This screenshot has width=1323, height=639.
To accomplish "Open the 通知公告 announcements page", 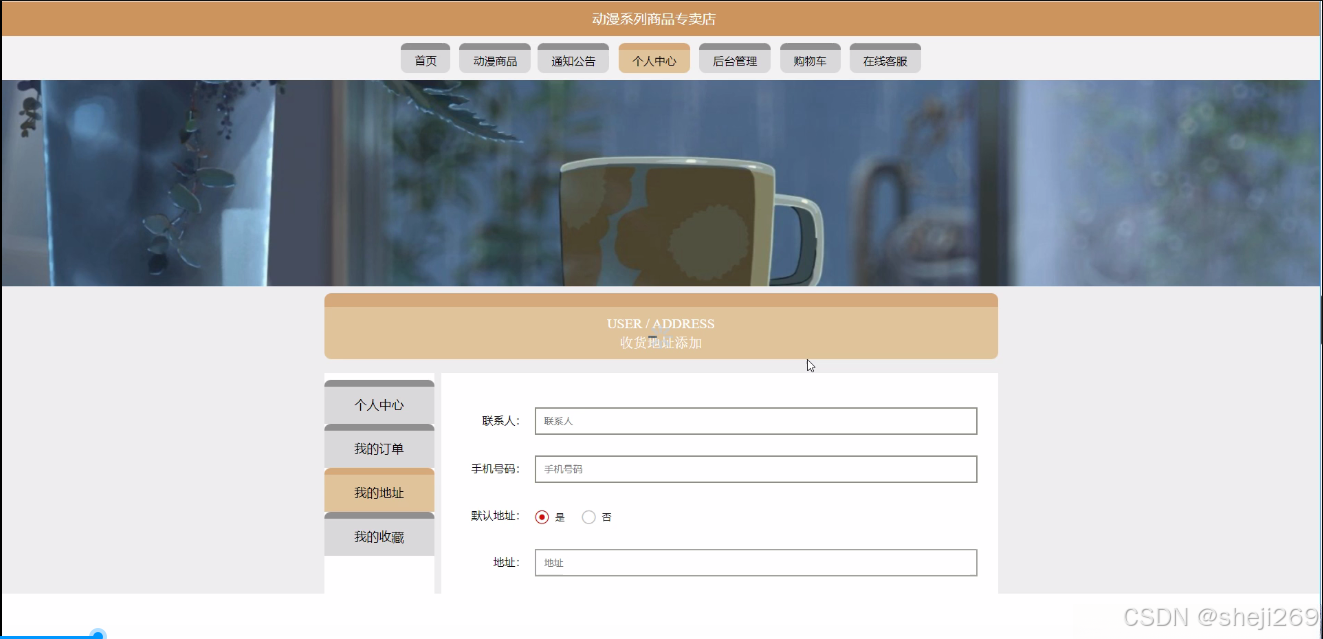I will (x=573, y=58).
